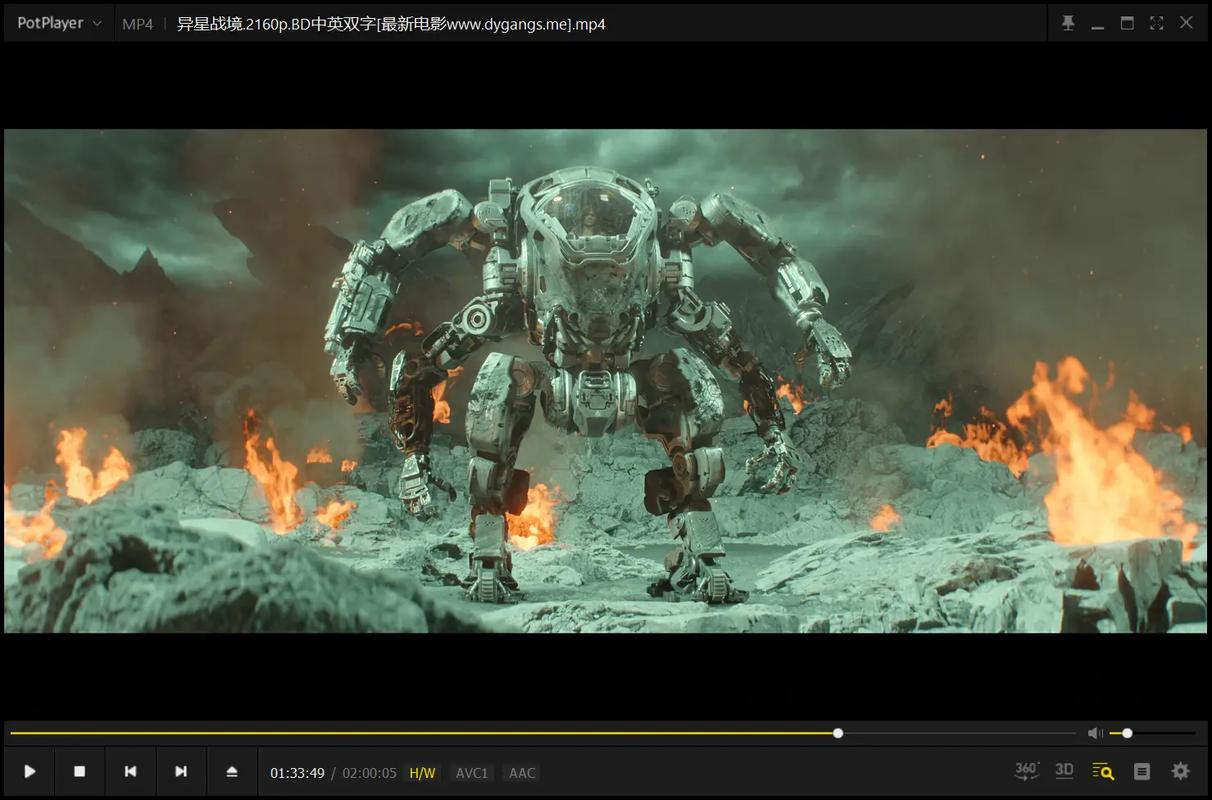Show the playlist panel
Viewport: 1212px width, 800px height.
pyautogui.click(x=1142, y=771)
